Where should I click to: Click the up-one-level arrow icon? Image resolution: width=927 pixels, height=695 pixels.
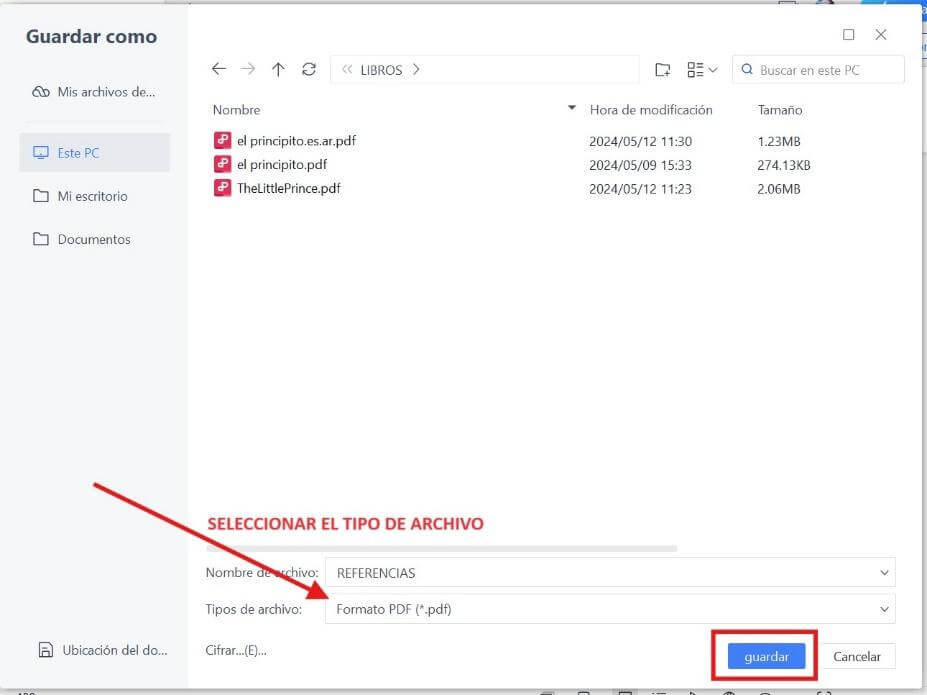point(277,69)
